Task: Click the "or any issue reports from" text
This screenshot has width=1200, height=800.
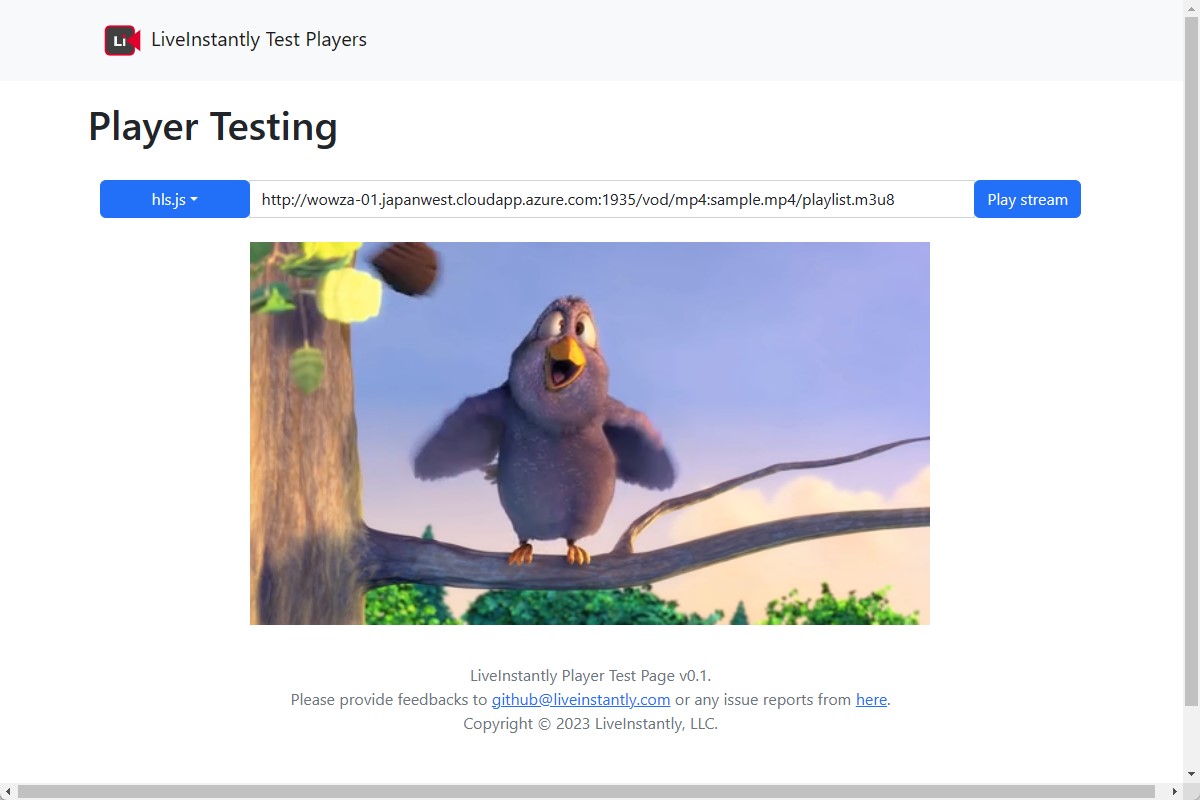Action: (762, 700)
